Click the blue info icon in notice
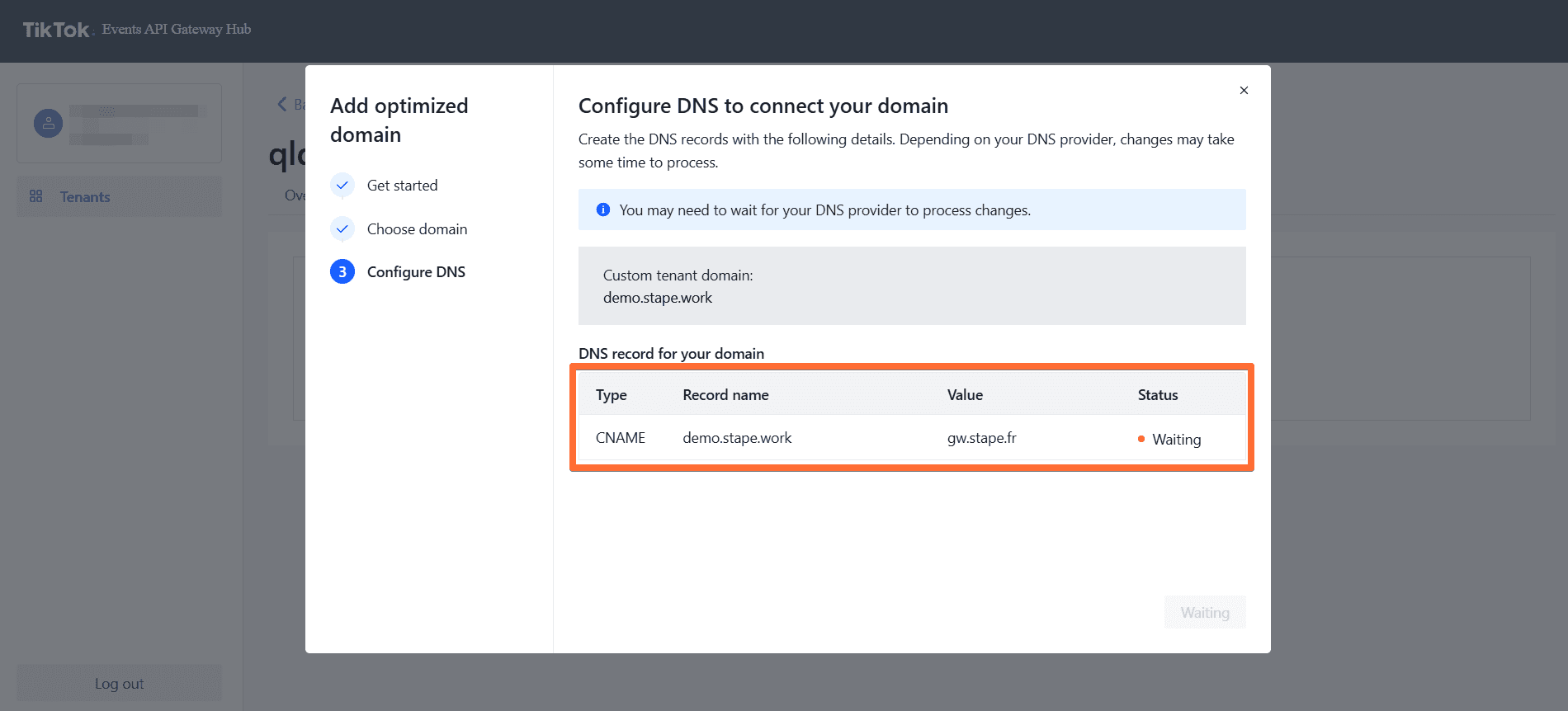 [x=603, y=210]
